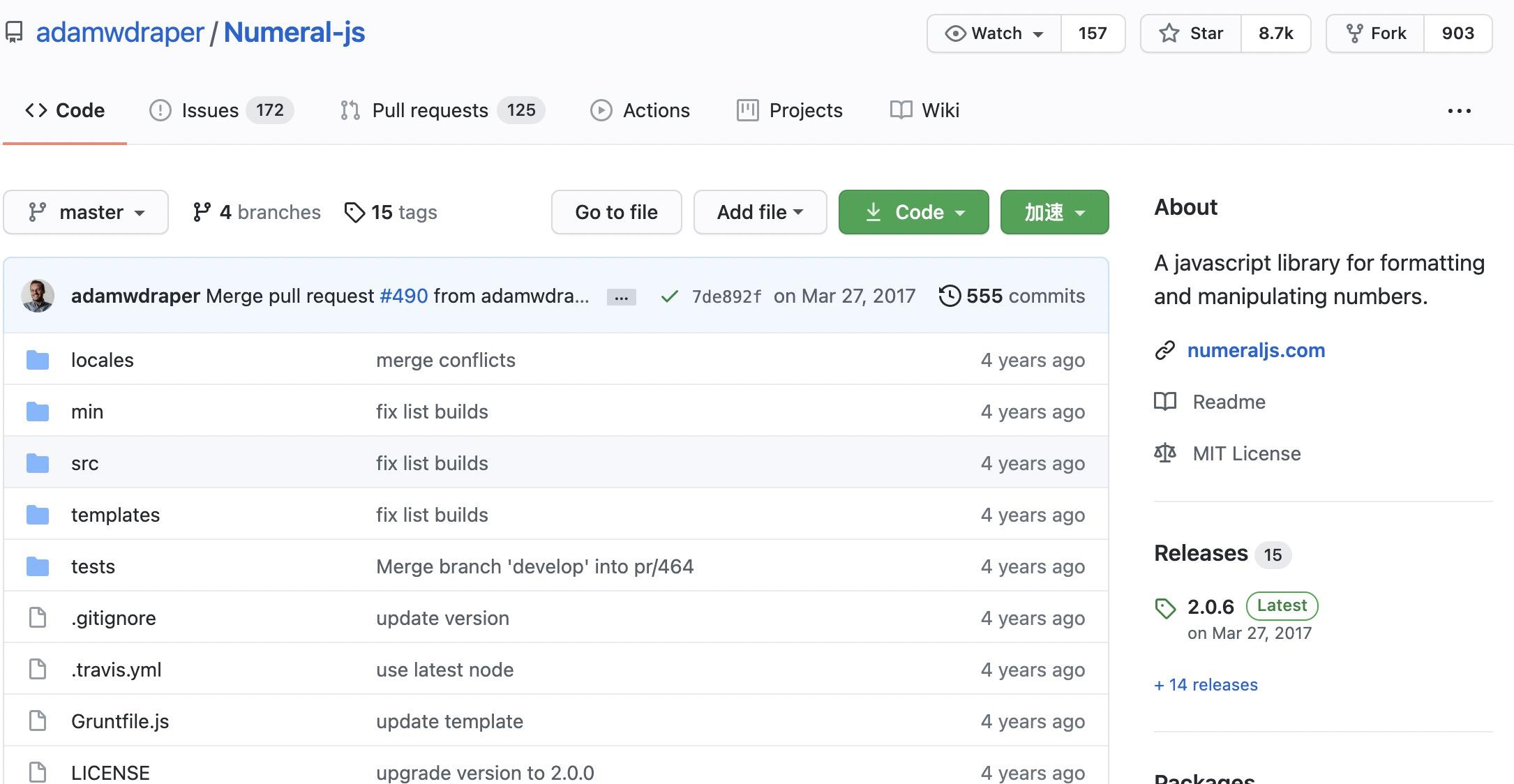1514x784 pixels.
Task: Click the branch icon next to 4 branches
Action: 203,211
